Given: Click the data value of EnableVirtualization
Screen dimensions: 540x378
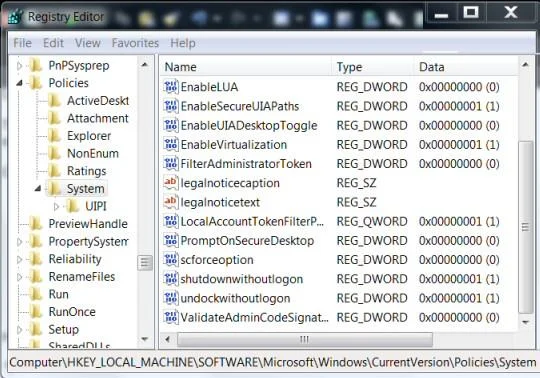Looking at the screenshot, I should coord(459,145).
